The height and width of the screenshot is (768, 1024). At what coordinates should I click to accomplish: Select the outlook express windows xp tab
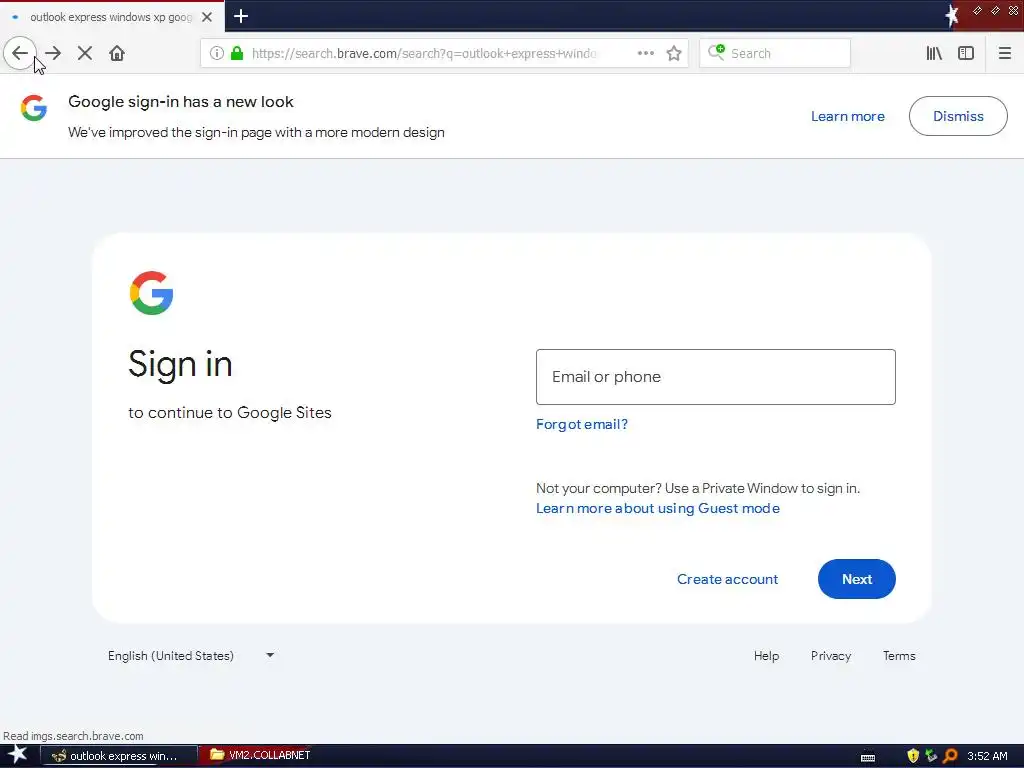[111, 17]
